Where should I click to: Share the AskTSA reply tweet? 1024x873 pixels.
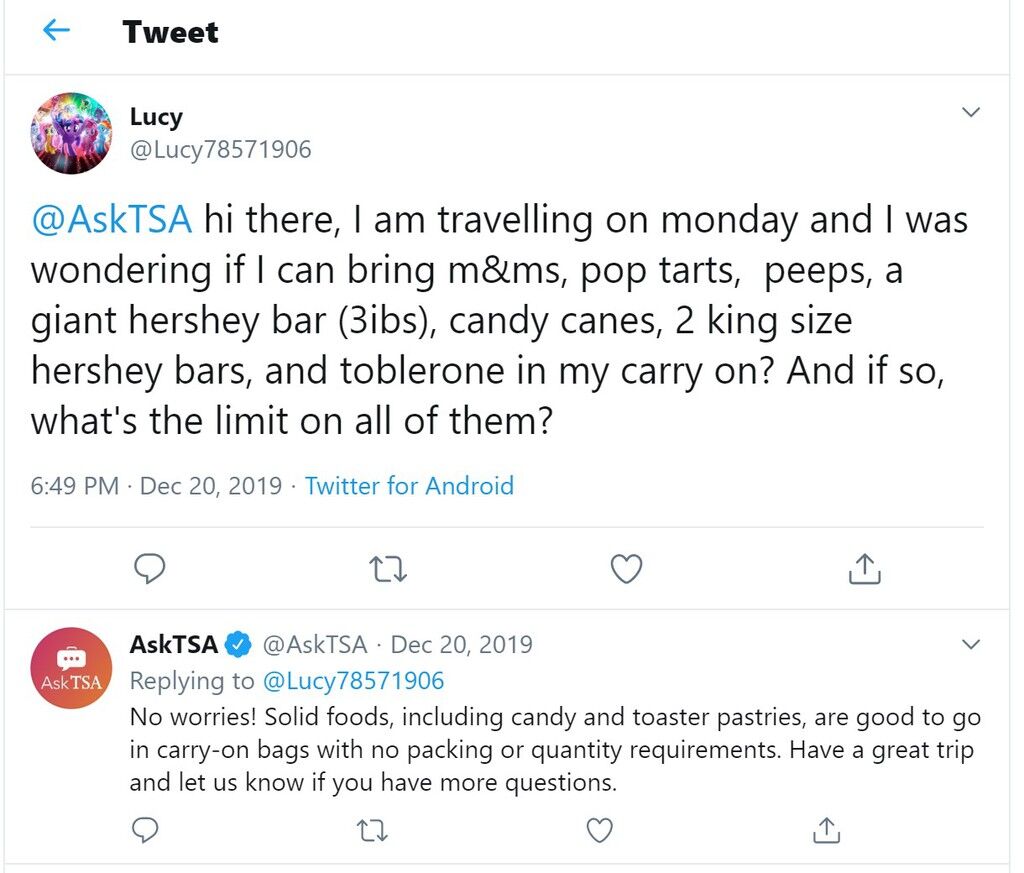[x=826, y=830]
